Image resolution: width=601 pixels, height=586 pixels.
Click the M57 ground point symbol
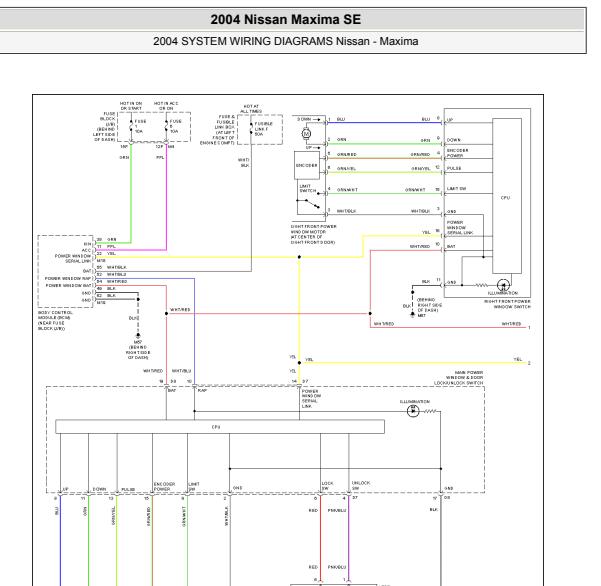(x=138, y=335)
